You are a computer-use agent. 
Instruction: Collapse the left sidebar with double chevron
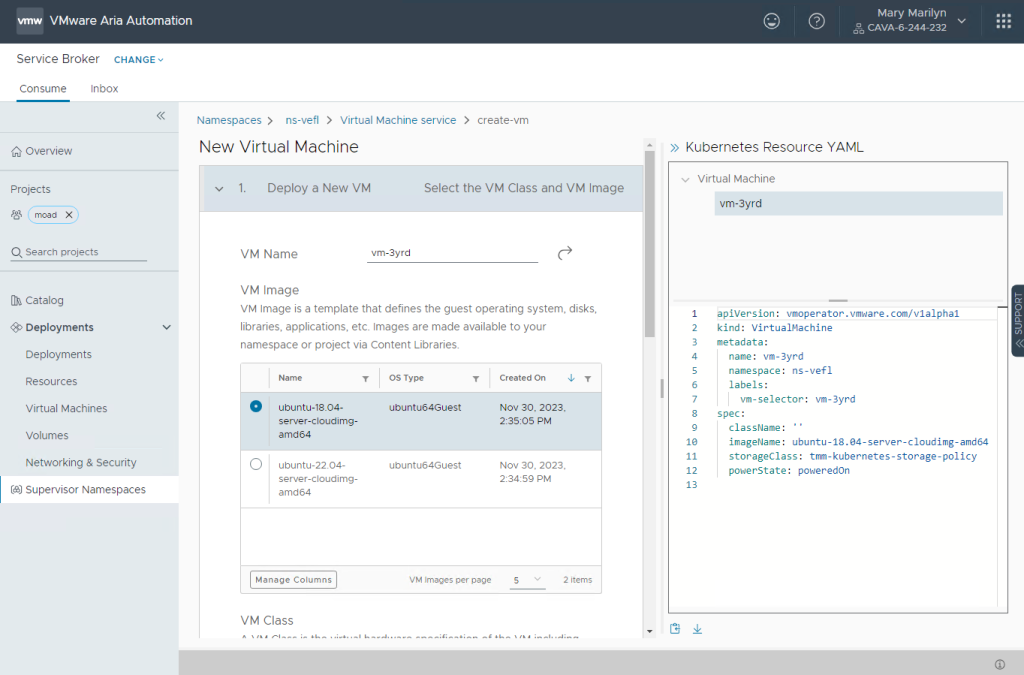pyautogui.click(x=160, y=116)
